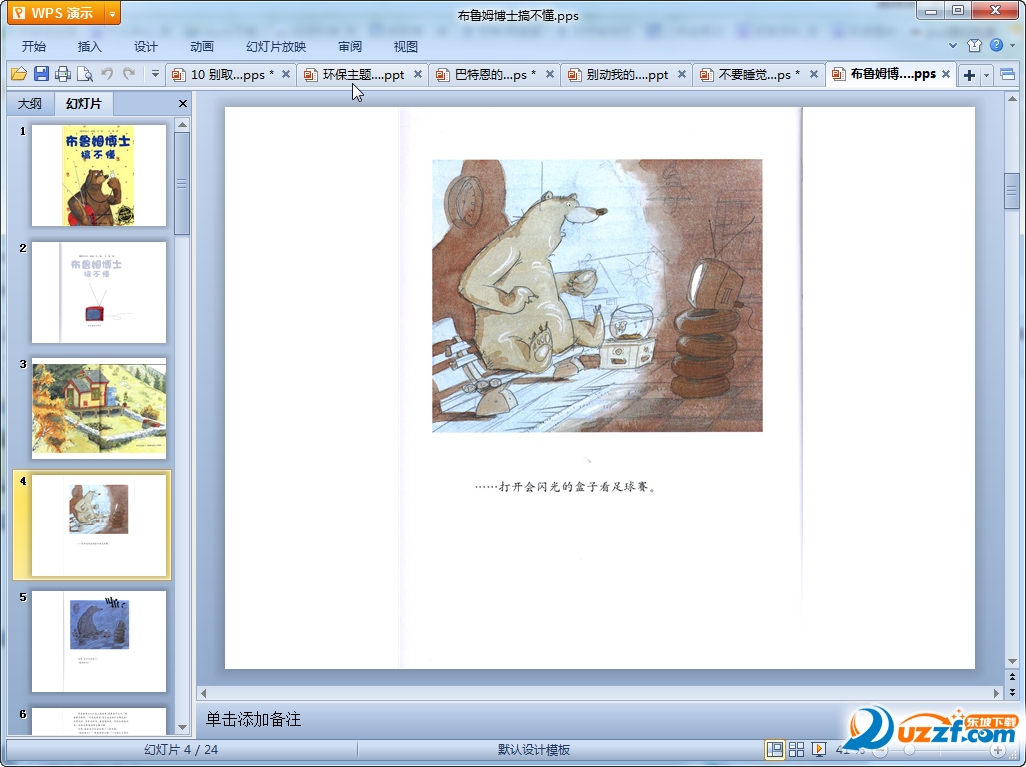Viewport: 1026px width, 767px height.
Task: Click the 默认设计模板 status bar text
Action: [534, 750]
